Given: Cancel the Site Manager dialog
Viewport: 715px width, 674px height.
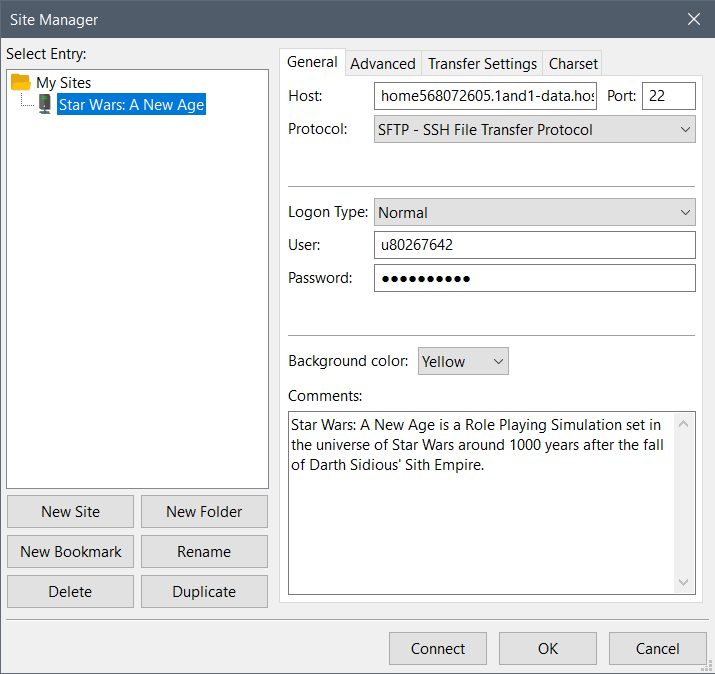Looking at the screenshot, I should (658, 648).
